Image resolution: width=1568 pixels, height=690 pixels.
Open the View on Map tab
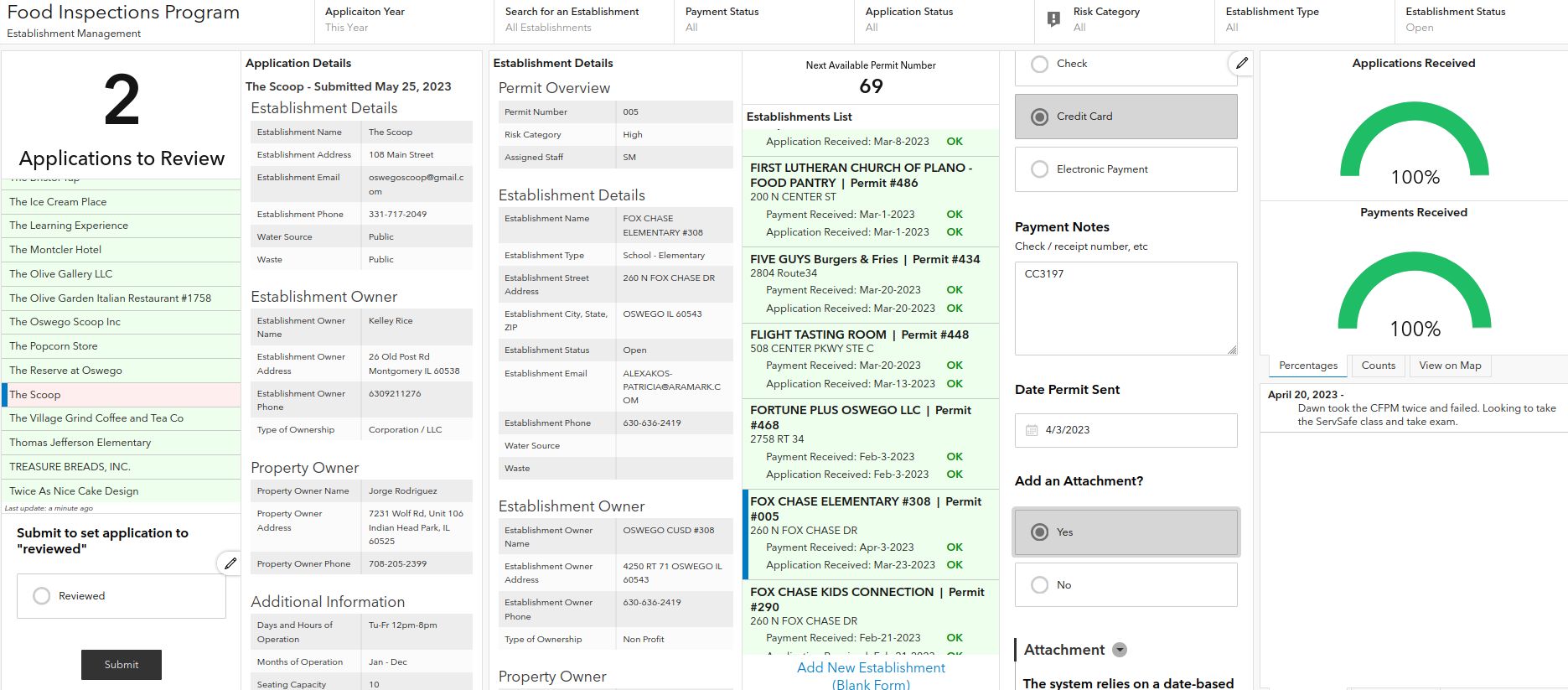[x=1450, y=366]
